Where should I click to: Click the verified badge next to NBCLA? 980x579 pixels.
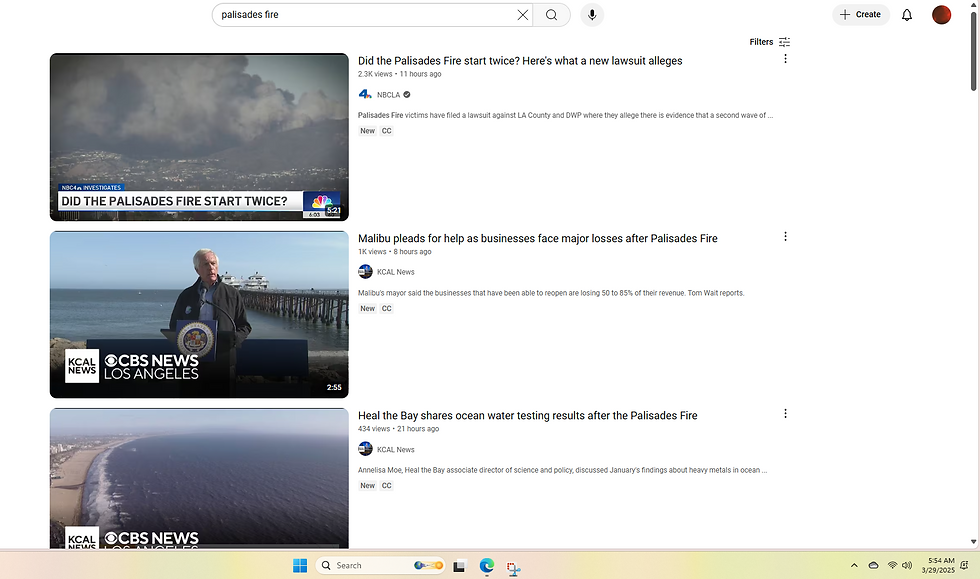407,95
